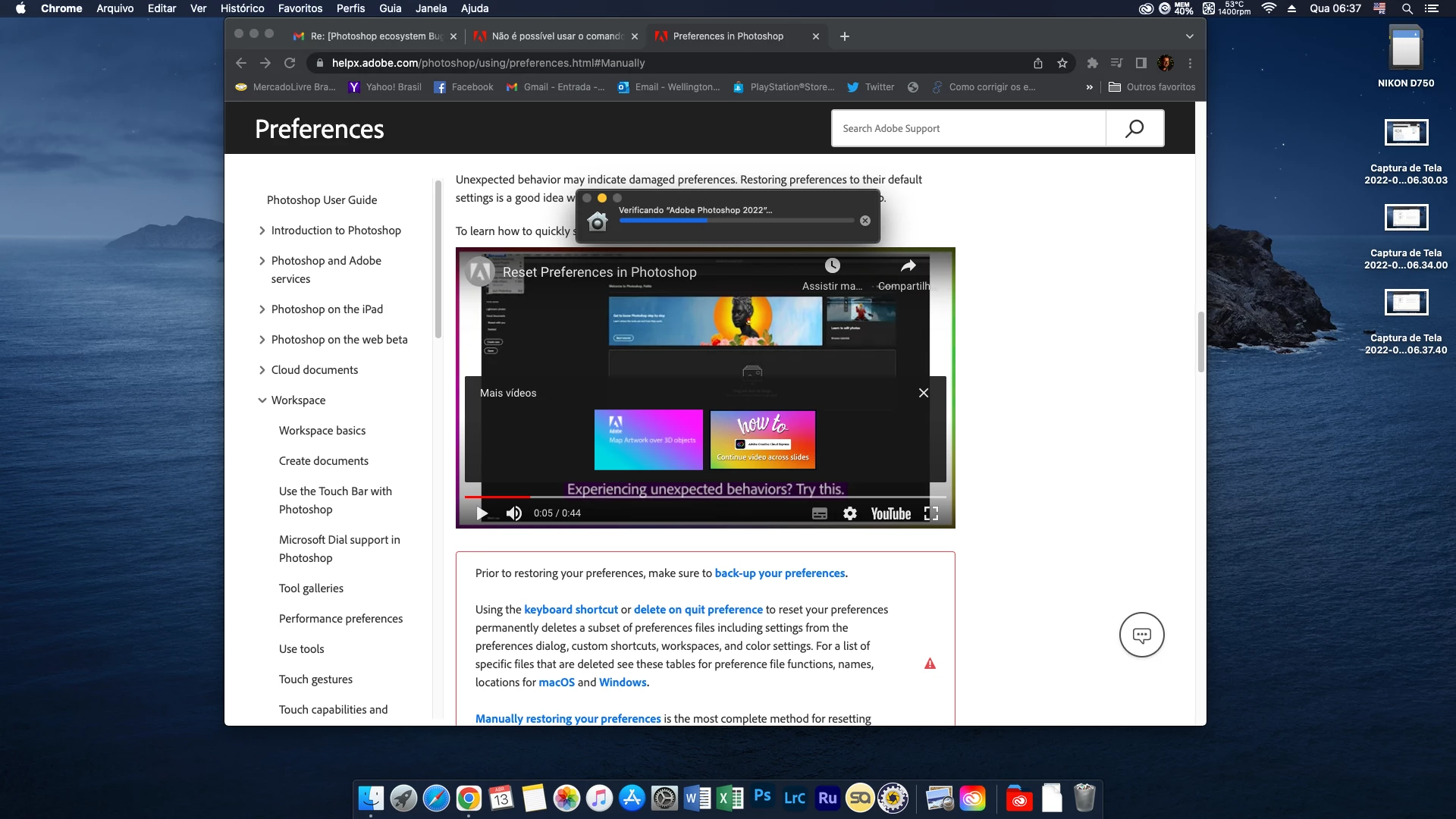Click back-up your preferences link

tap(780, 573)
